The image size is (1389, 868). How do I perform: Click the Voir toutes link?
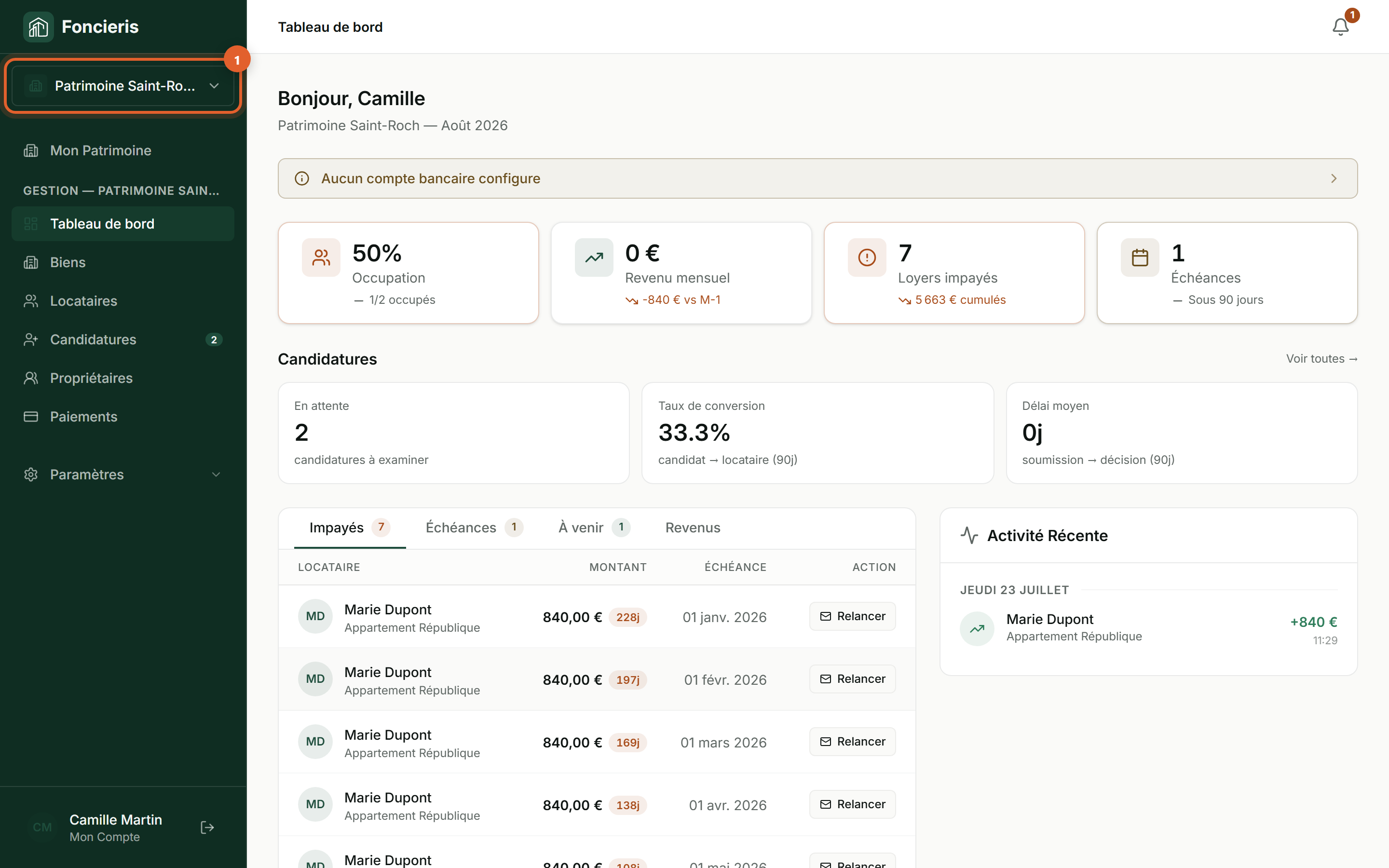1321,358
